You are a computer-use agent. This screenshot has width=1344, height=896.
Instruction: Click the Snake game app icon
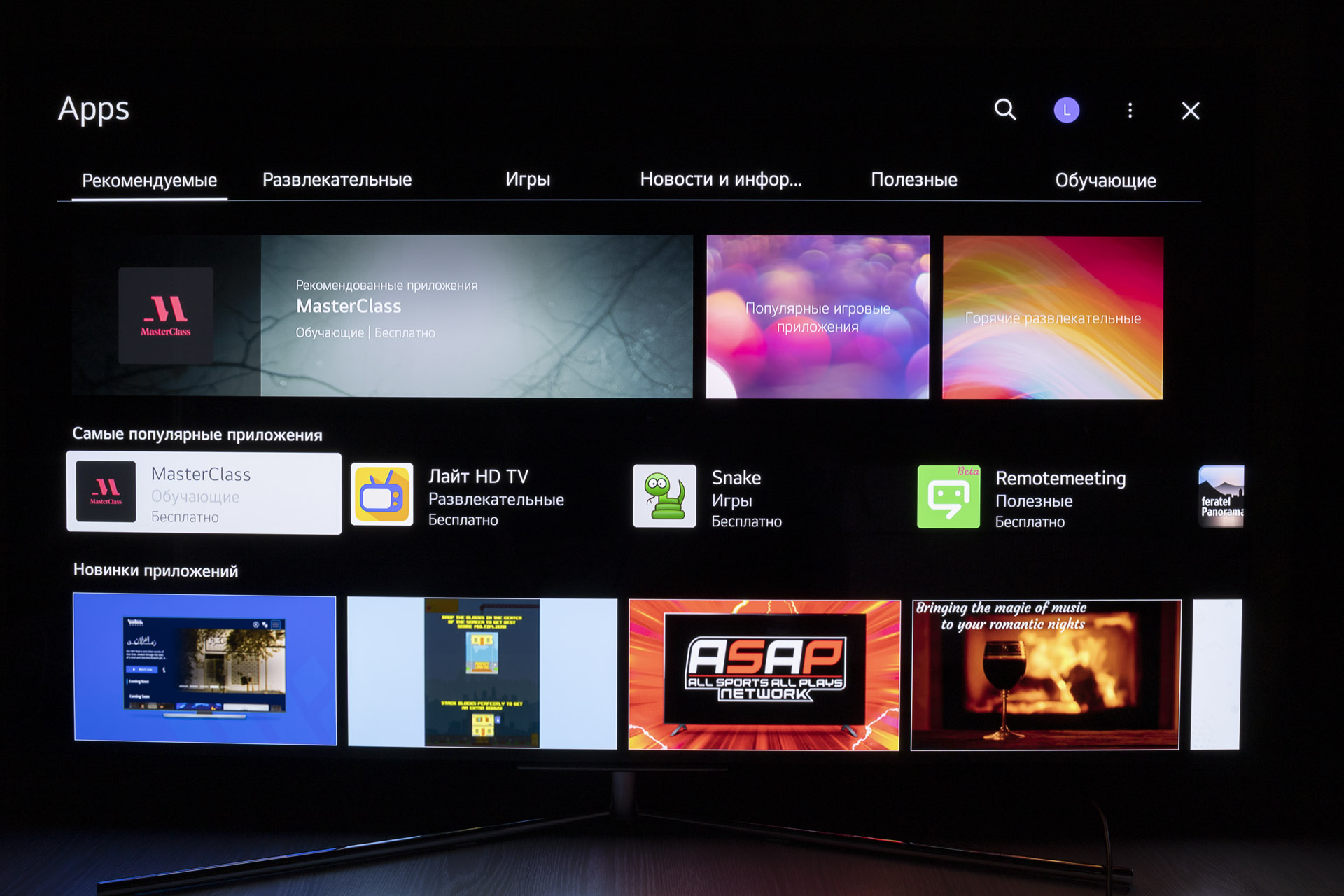click(x=664, y=496)
